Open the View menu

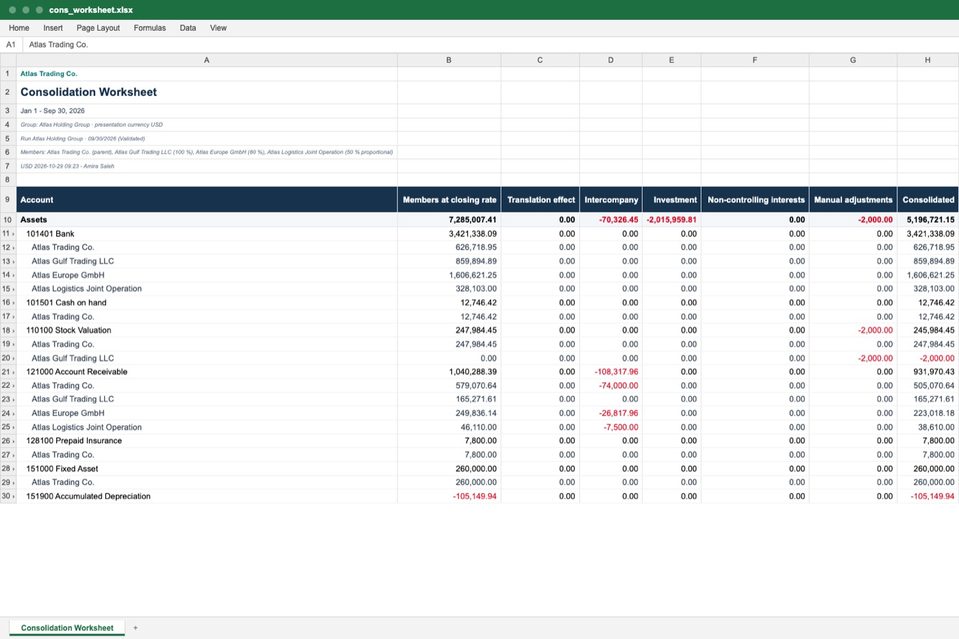point(218,28)
